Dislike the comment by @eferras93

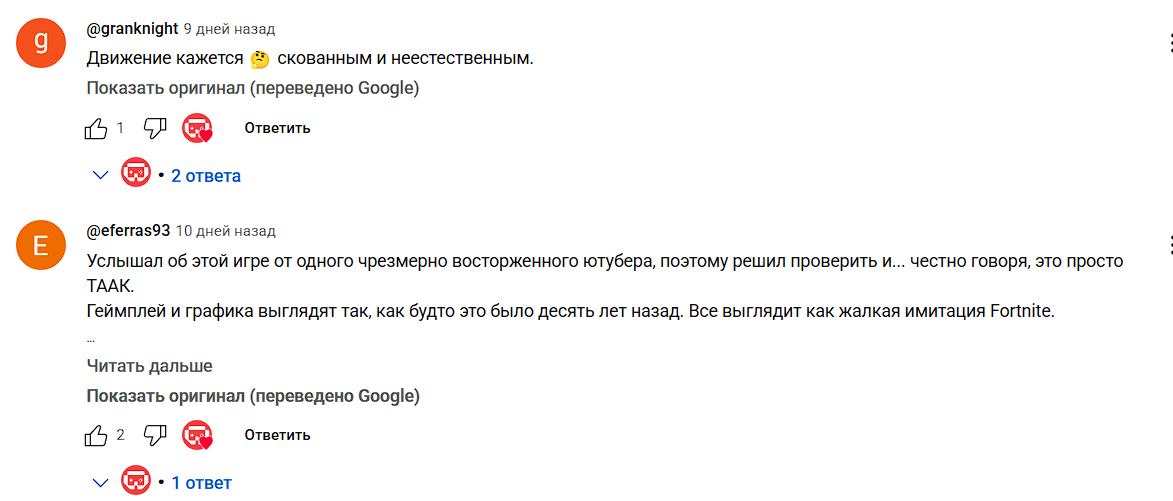pyautogui.click(x=154, y=435)
